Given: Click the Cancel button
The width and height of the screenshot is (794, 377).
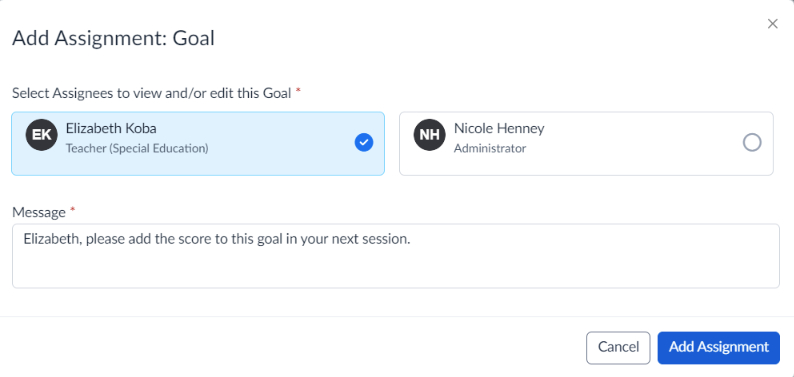Looking at the screenshot, I should click(x=618, y=348).
